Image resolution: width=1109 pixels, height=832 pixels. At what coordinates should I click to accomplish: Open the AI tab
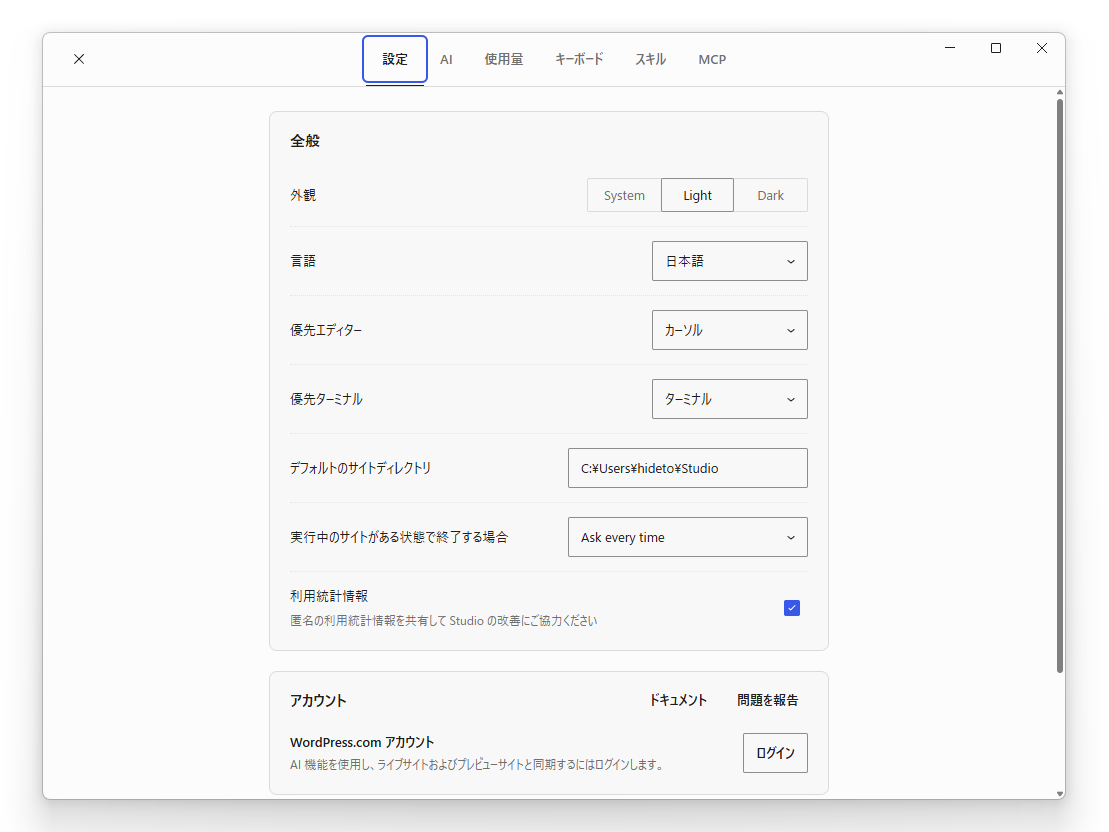446,59
